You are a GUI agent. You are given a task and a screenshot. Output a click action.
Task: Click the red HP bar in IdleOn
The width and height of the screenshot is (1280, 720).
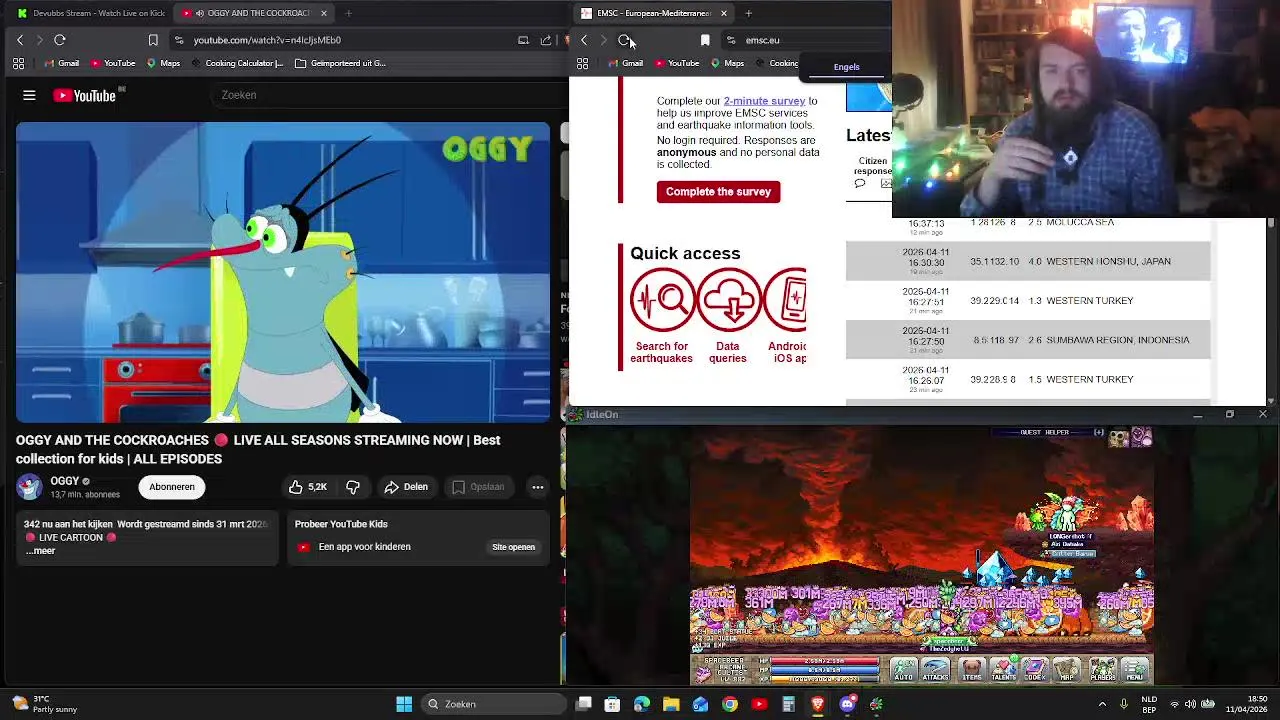824,661
